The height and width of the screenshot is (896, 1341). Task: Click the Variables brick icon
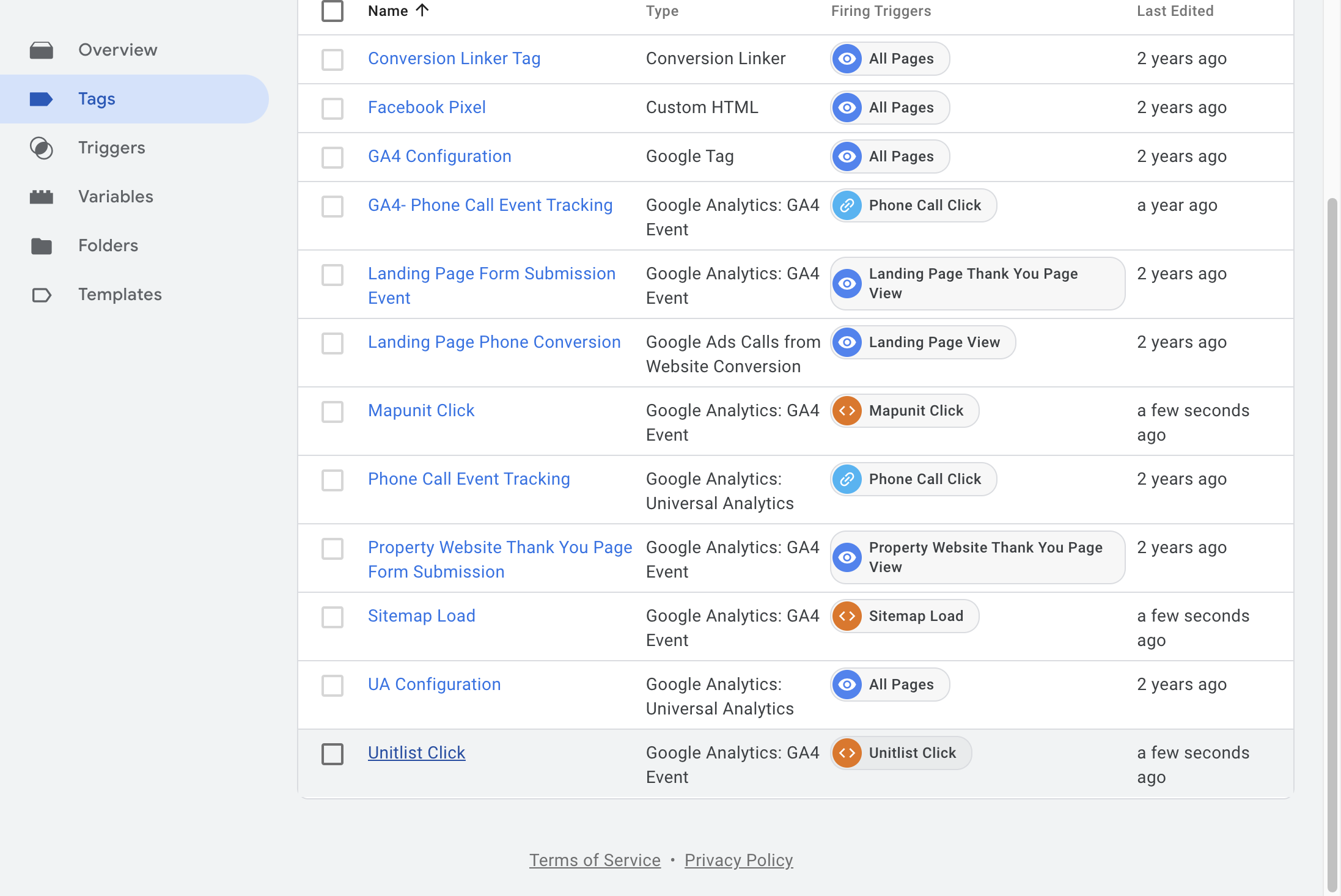click(42, 197)
